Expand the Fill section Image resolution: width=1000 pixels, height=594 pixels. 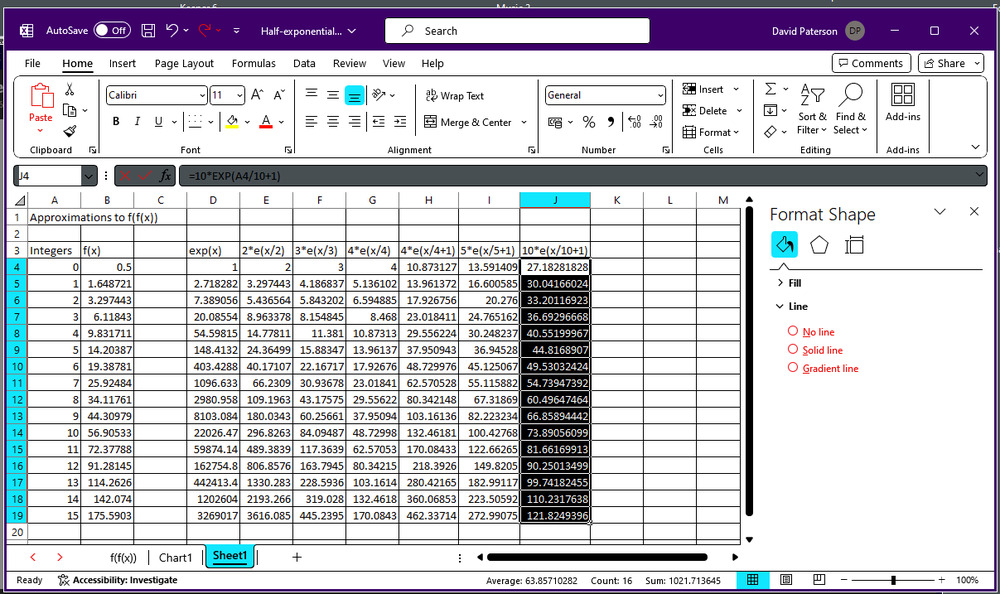point(795,283)
